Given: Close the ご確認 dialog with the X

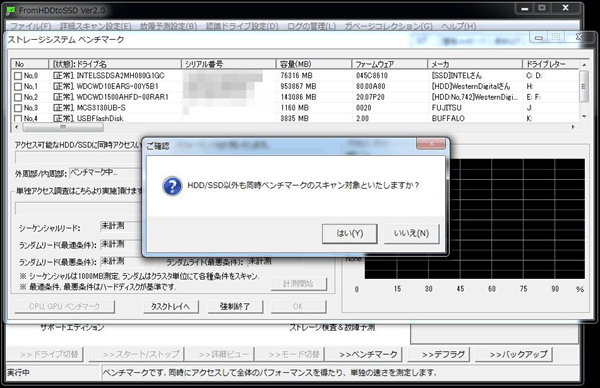Looking at the screenshot, I should tap(431, 144).
